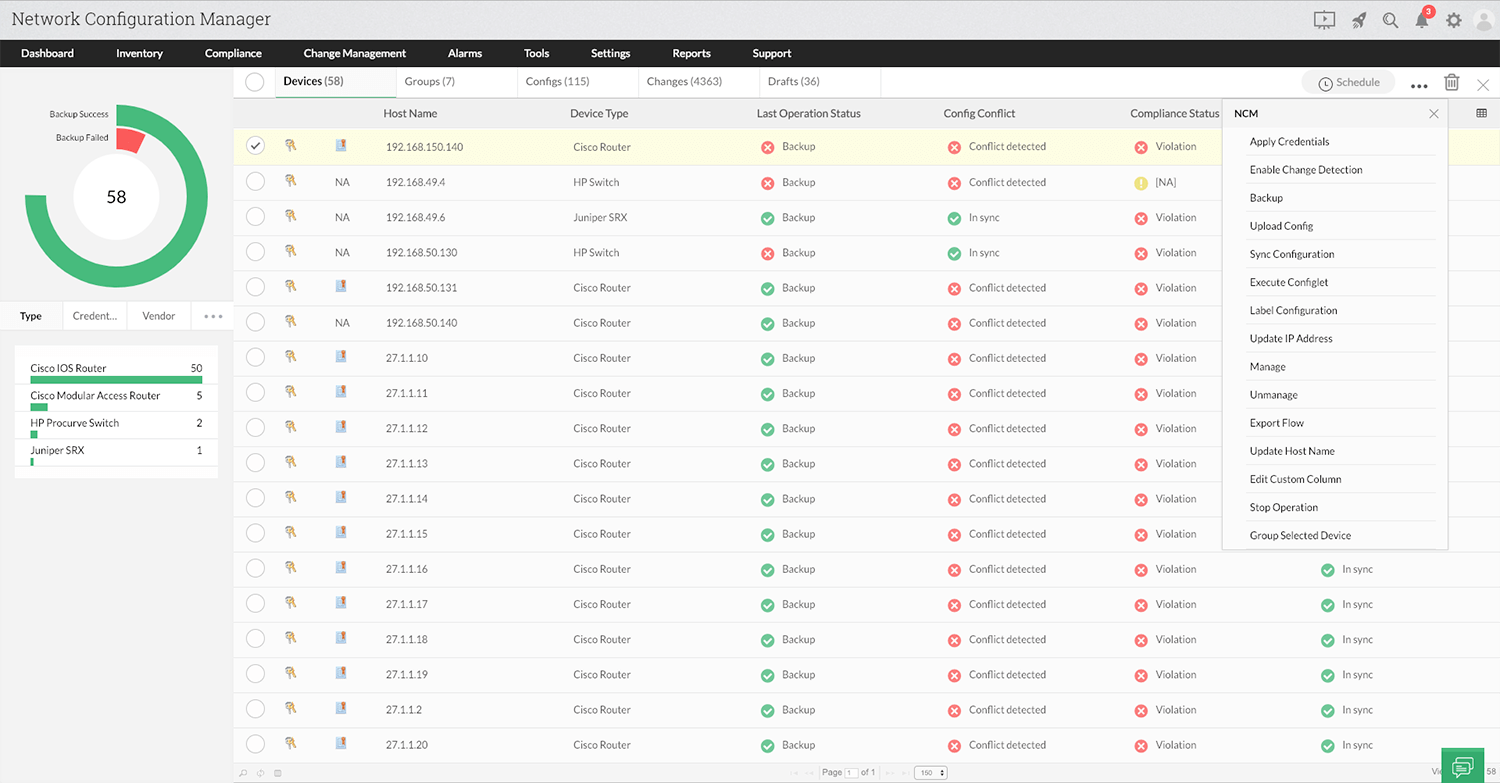
Task: Open the more actions ellipsis next to Schedule
Action: pyautogui.click(x=1419, y=85)
